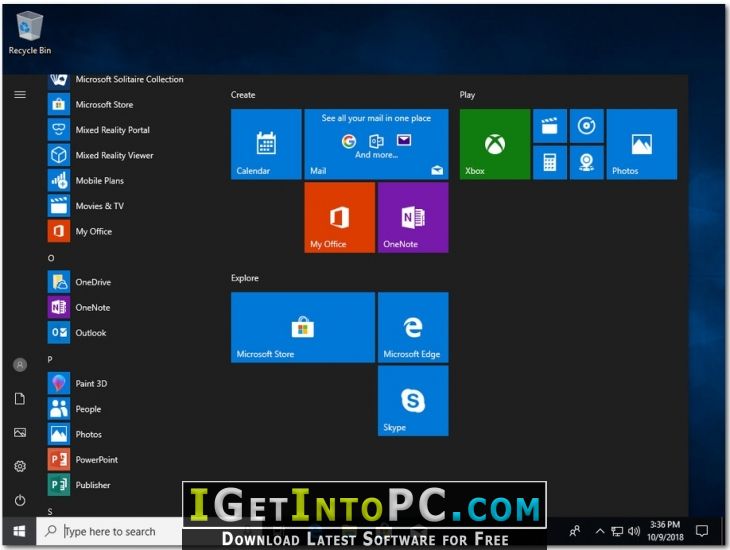Open the Calendar tile

[266, 144]
